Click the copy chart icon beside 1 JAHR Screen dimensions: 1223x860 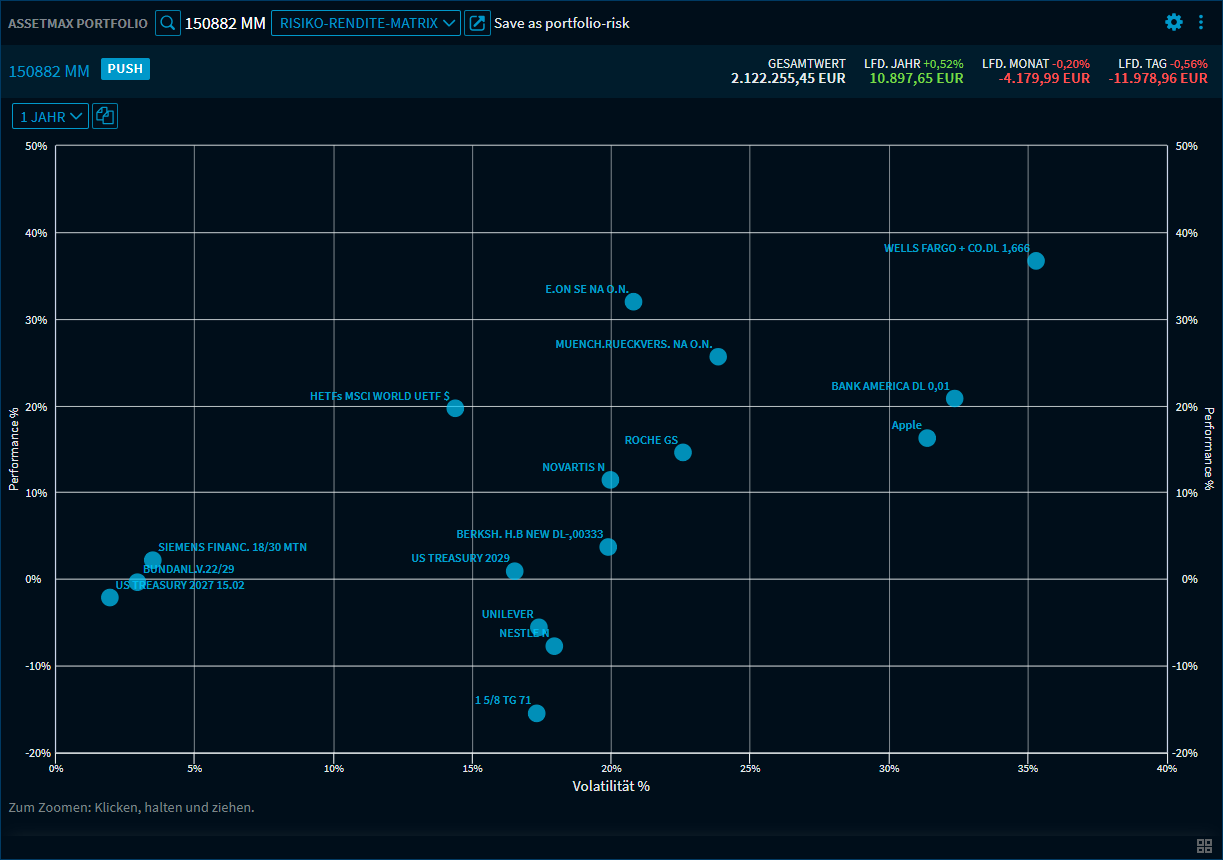(105, 117)
